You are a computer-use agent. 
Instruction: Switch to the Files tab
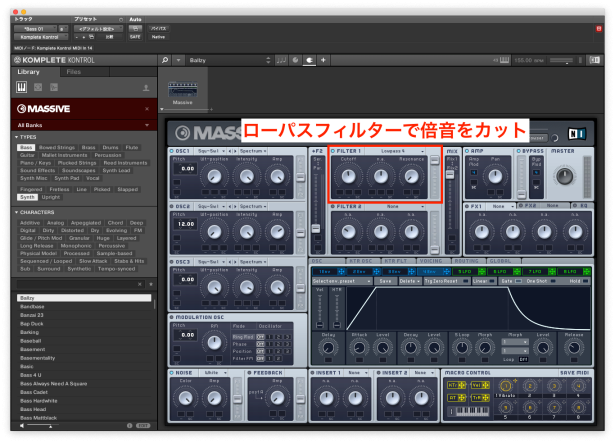pyautogui.click(x=74, y=72)
